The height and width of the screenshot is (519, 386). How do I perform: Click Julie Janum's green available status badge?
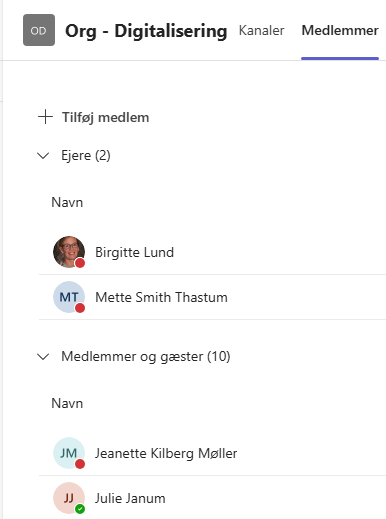tap(80, 509)
